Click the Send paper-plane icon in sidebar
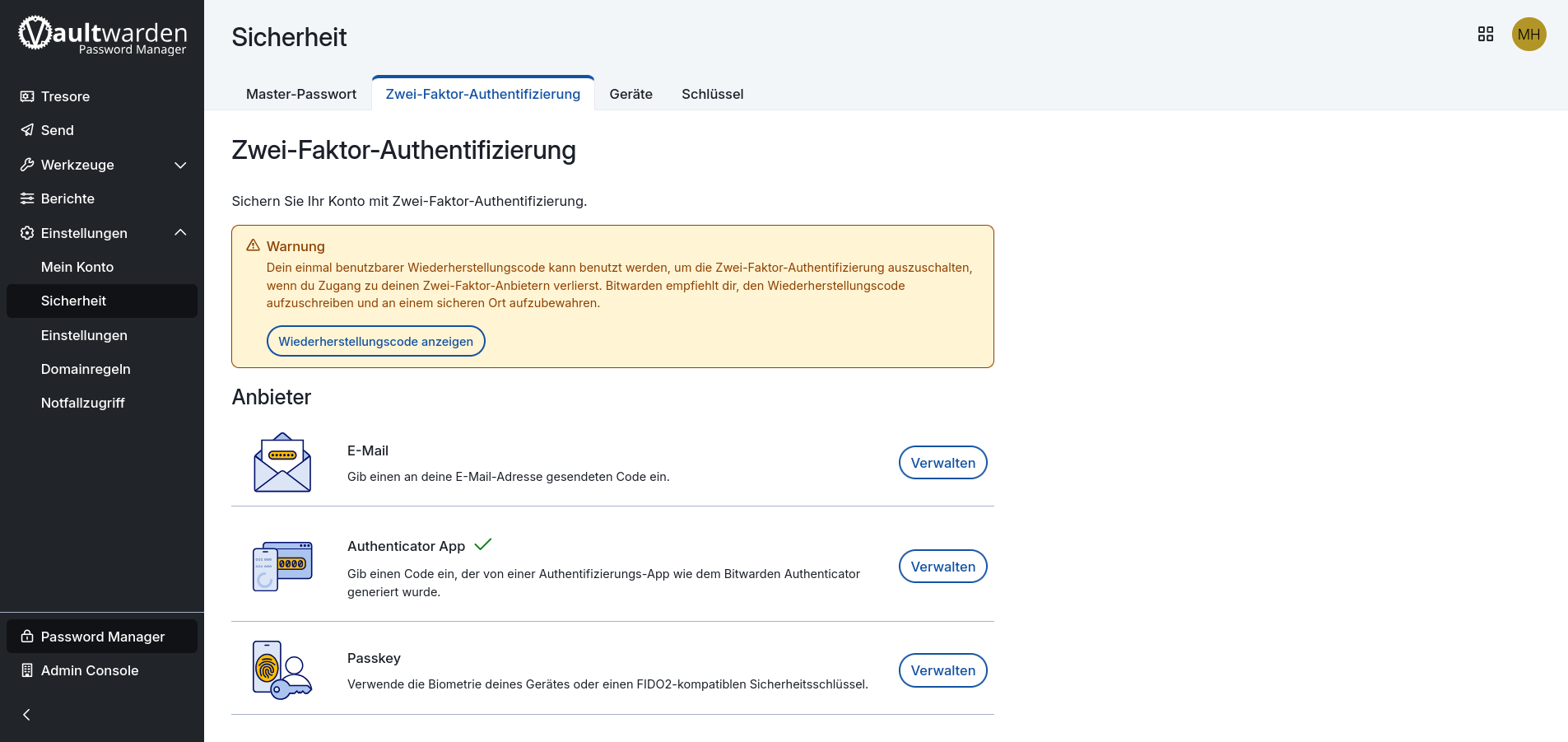Image resolution: width=1568 pixels, height=742 pixels. point(27,130)
